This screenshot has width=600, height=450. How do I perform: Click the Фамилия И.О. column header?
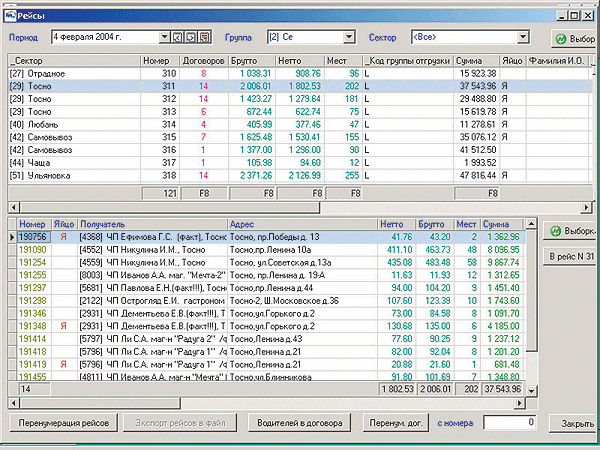point(557,61)
